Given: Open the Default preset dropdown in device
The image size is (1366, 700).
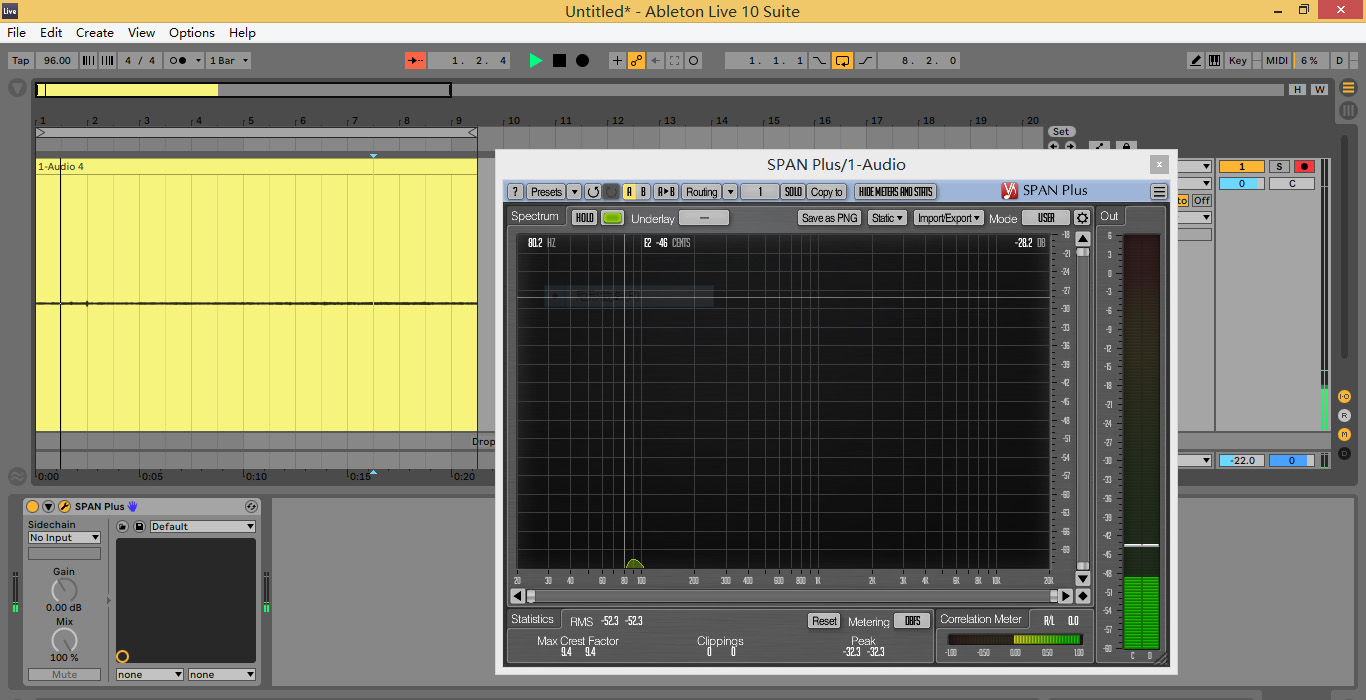Looking at the screenshot, I should click(203, 527).
